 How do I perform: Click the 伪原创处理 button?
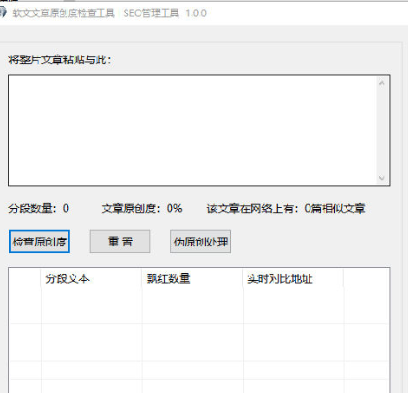click(200, 241)
